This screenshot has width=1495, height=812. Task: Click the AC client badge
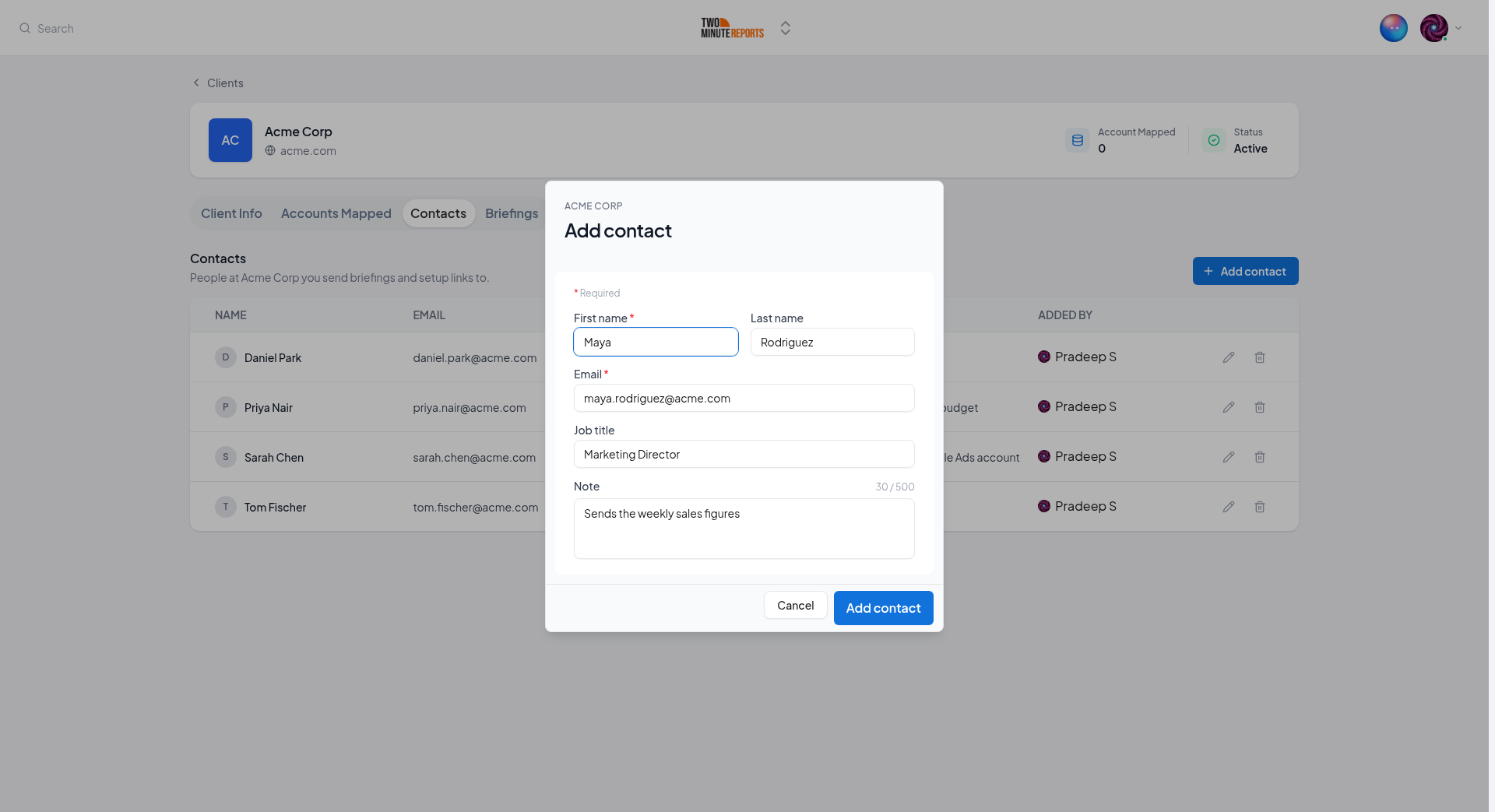(230, 140)
